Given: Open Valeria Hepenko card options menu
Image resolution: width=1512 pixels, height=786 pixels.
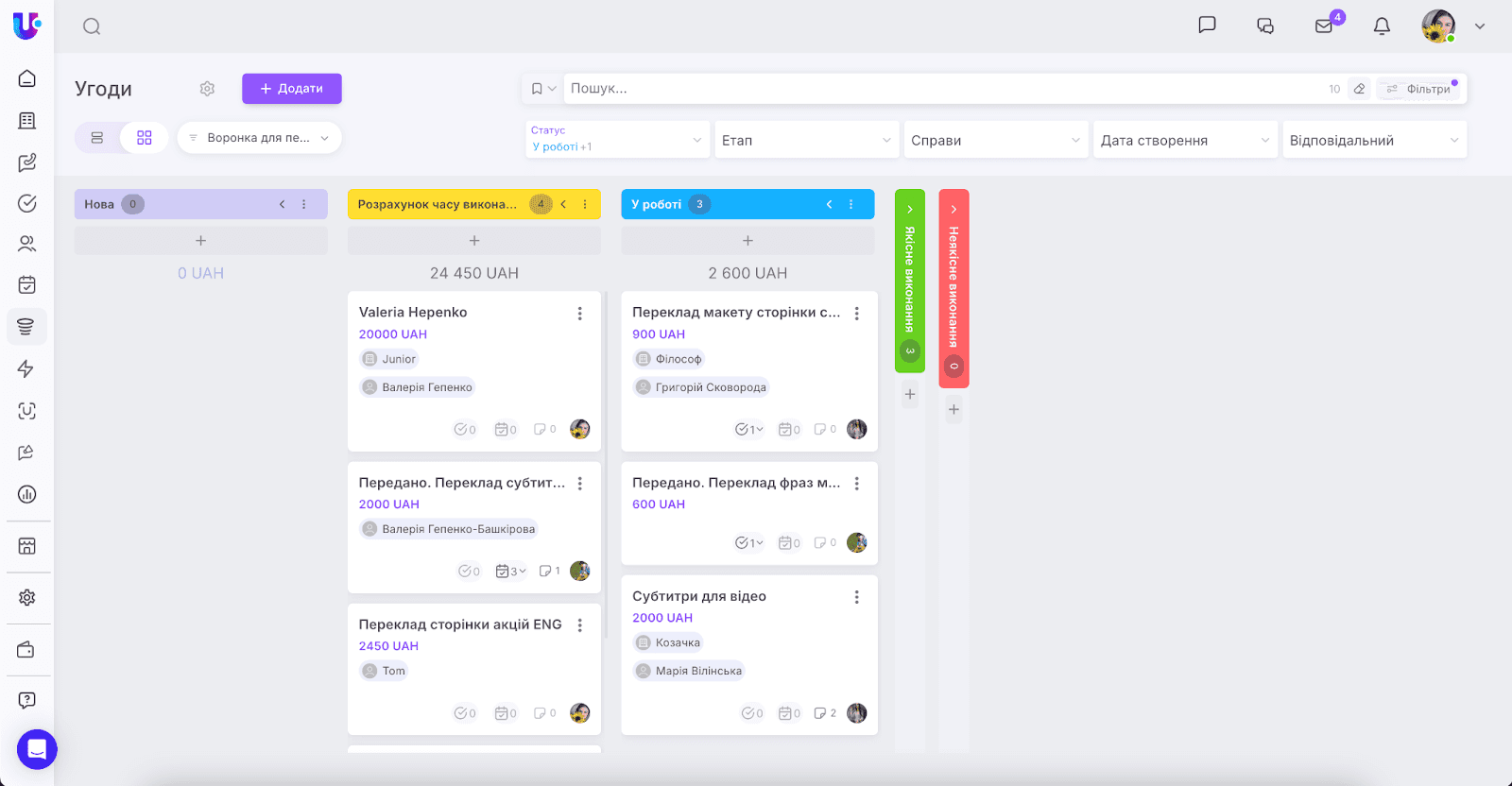Looking at the screenshot, I should point(580,314).
